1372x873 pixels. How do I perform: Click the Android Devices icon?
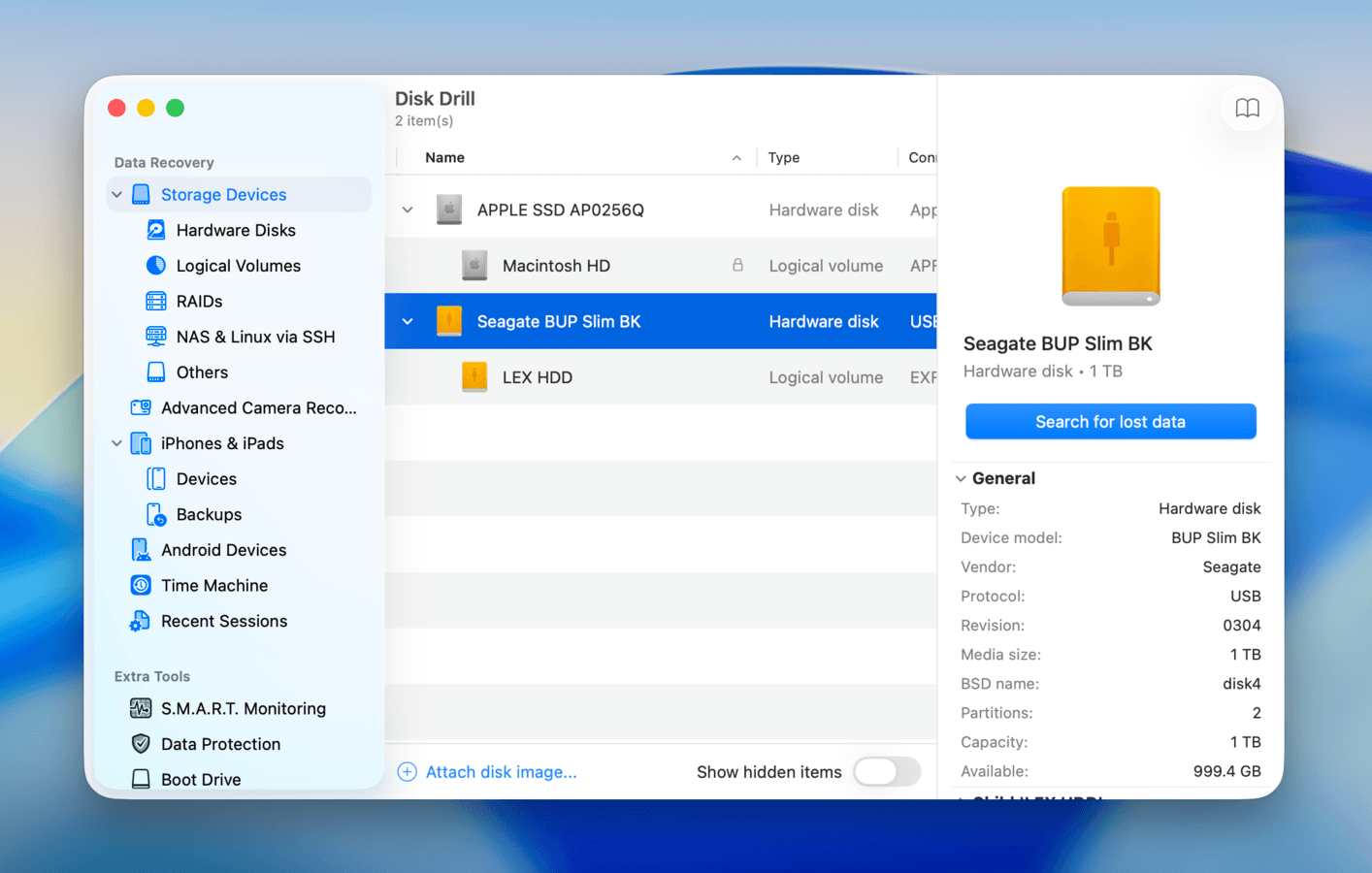[x=141, y=550]
